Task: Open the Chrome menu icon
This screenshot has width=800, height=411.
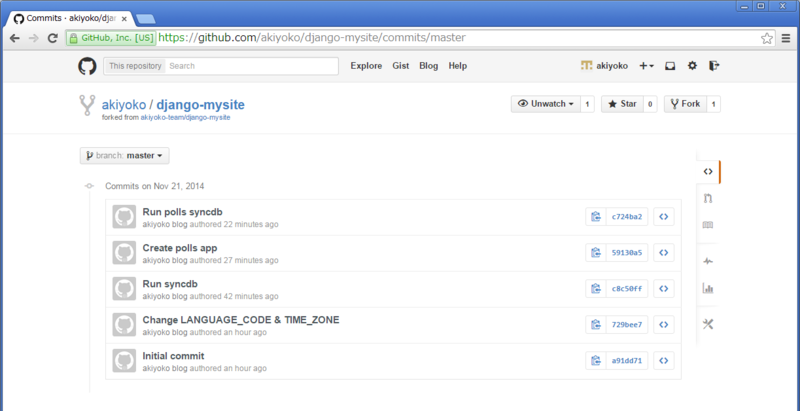Action: (786, 38)
